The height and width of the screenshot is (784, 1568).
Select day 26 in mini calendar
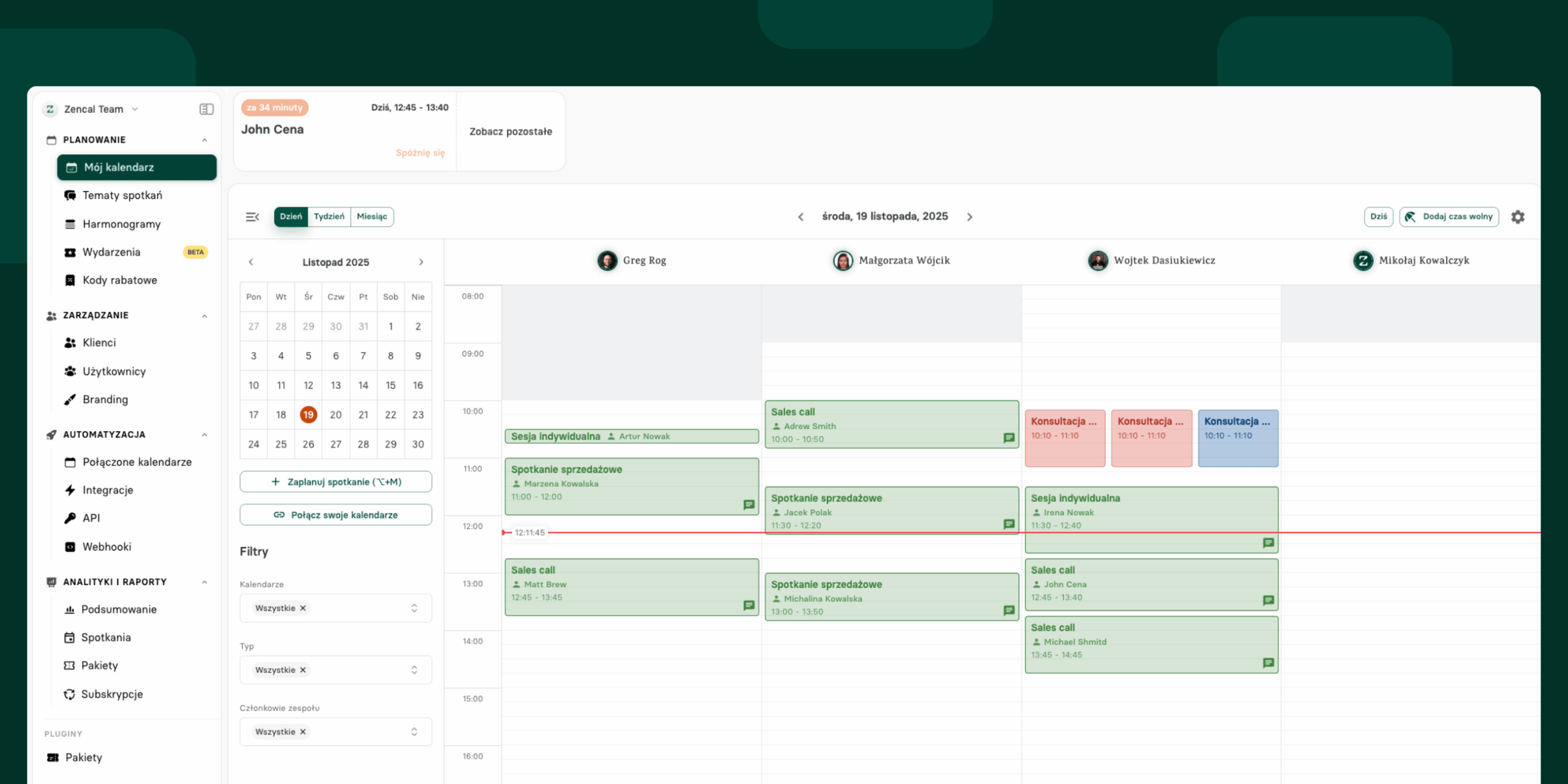click(308, 444)
